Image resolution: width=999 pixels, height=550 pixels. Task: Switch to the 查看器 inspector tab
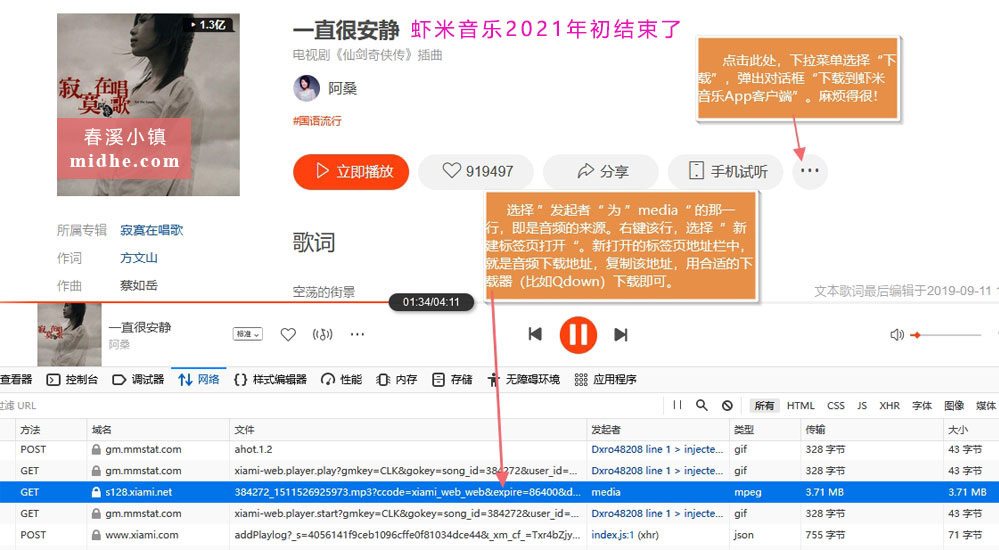(16, 380)
